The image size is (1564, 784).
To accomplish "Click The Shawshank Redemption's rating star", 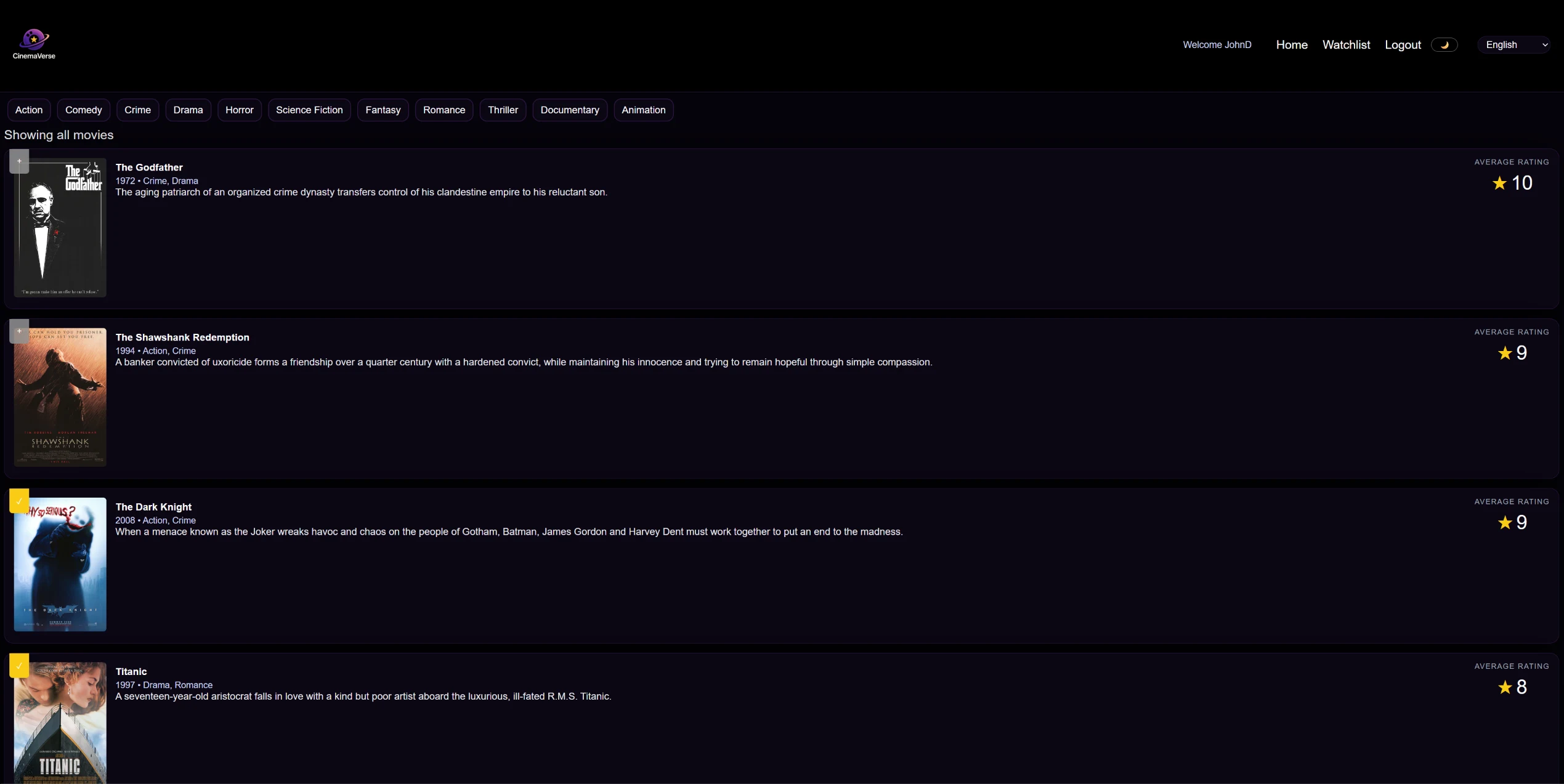I will [1505, 353].
